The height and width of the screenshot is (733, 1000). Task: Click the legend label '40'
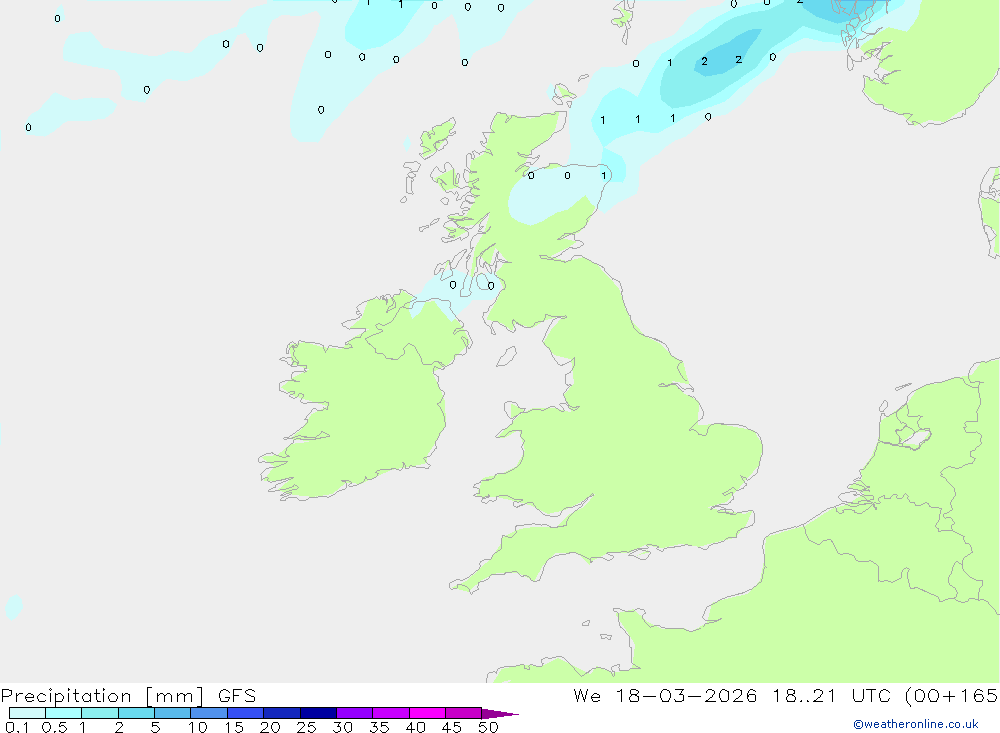point(415,727)
